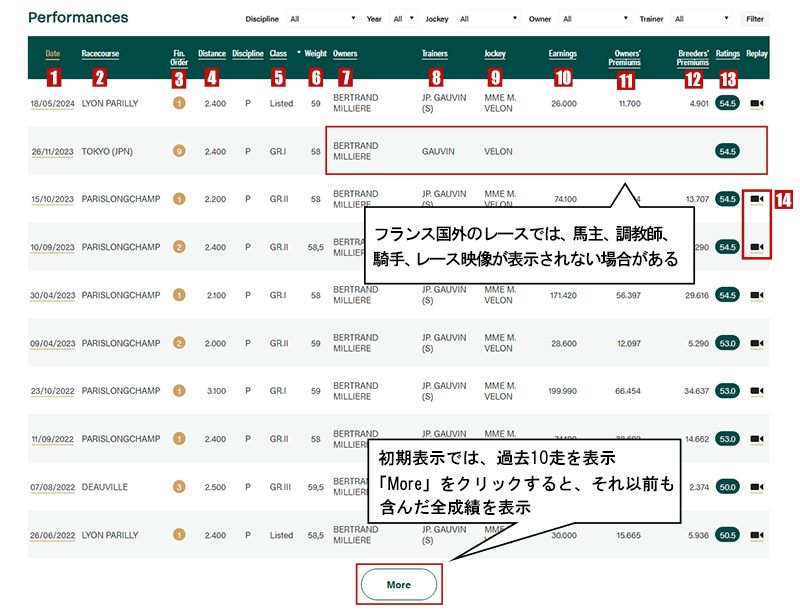Play replay video for 26/06/2022 Lyon Parilly race
800x611 pixels.
(x=757, y=535)
